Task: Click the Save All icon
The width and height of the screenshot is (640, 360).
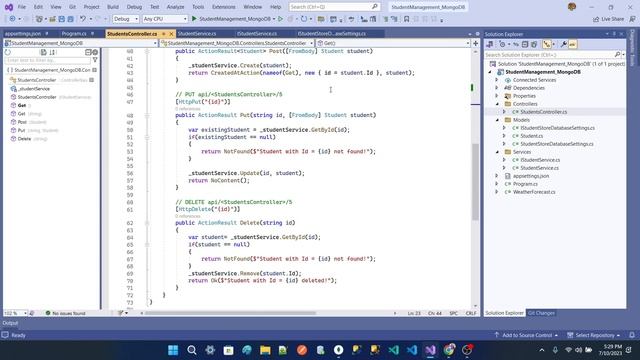Action: [x=71, y=19]
